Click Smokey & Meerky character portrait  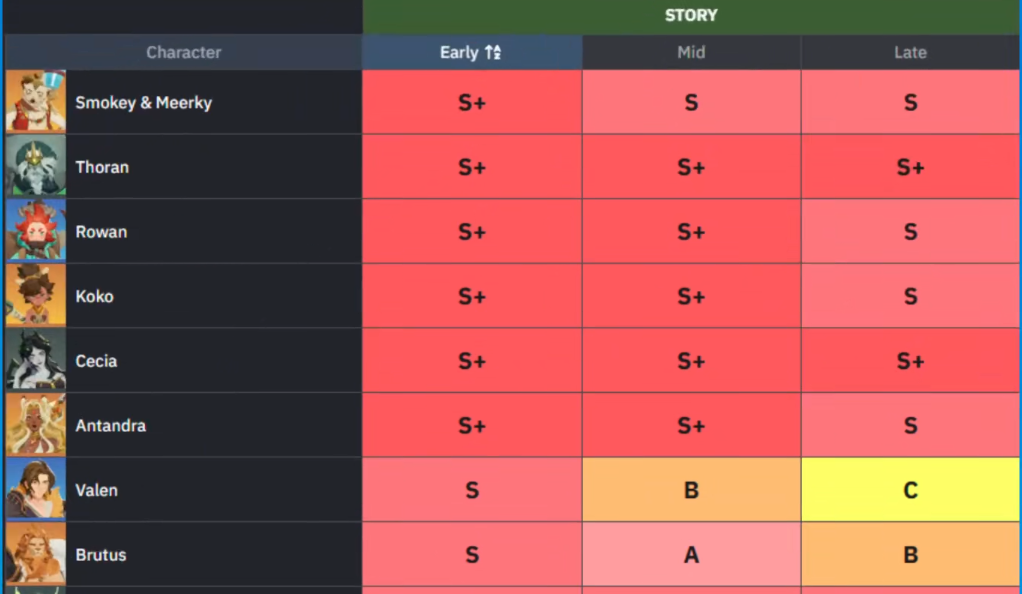click(x=36, y=102)
